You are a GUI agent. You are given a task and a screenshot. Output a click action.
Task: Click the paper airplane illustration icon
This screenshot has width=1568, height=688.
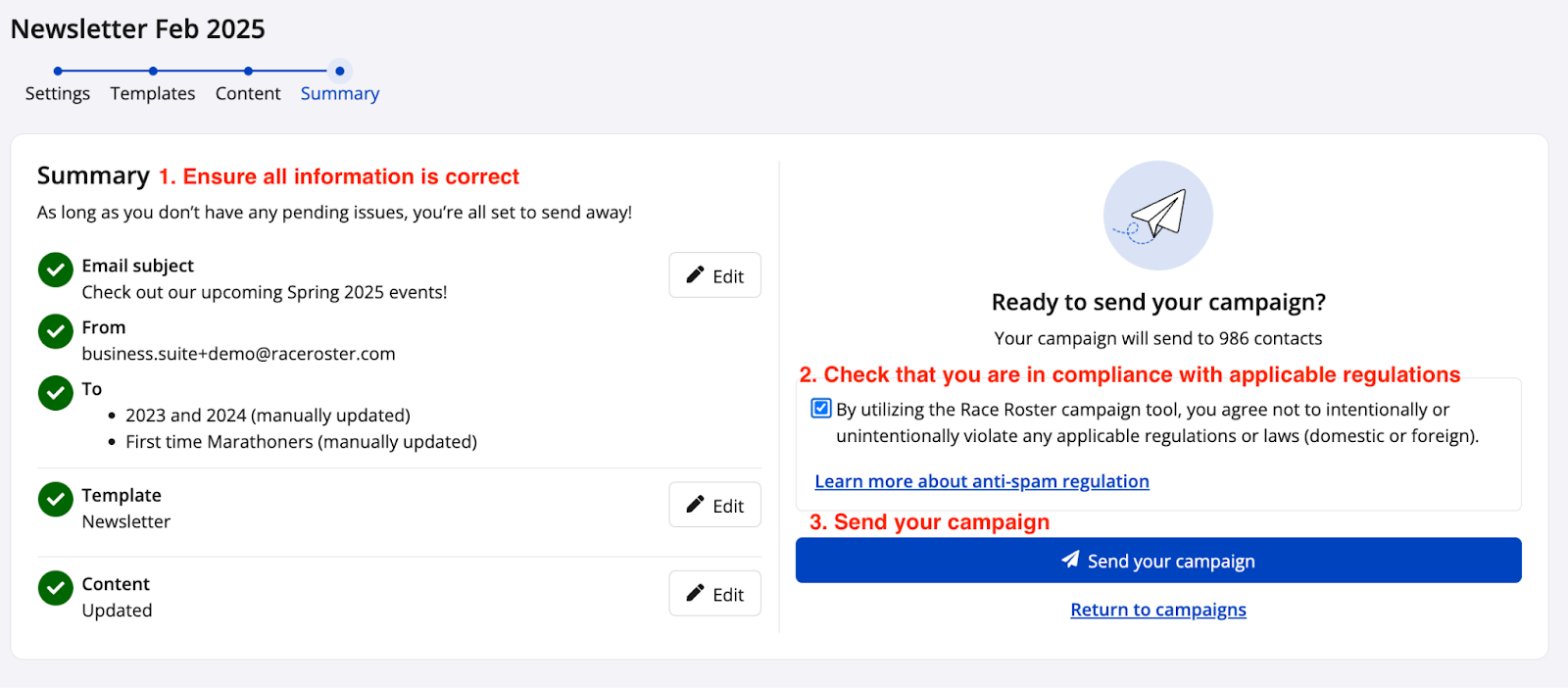1157,216
